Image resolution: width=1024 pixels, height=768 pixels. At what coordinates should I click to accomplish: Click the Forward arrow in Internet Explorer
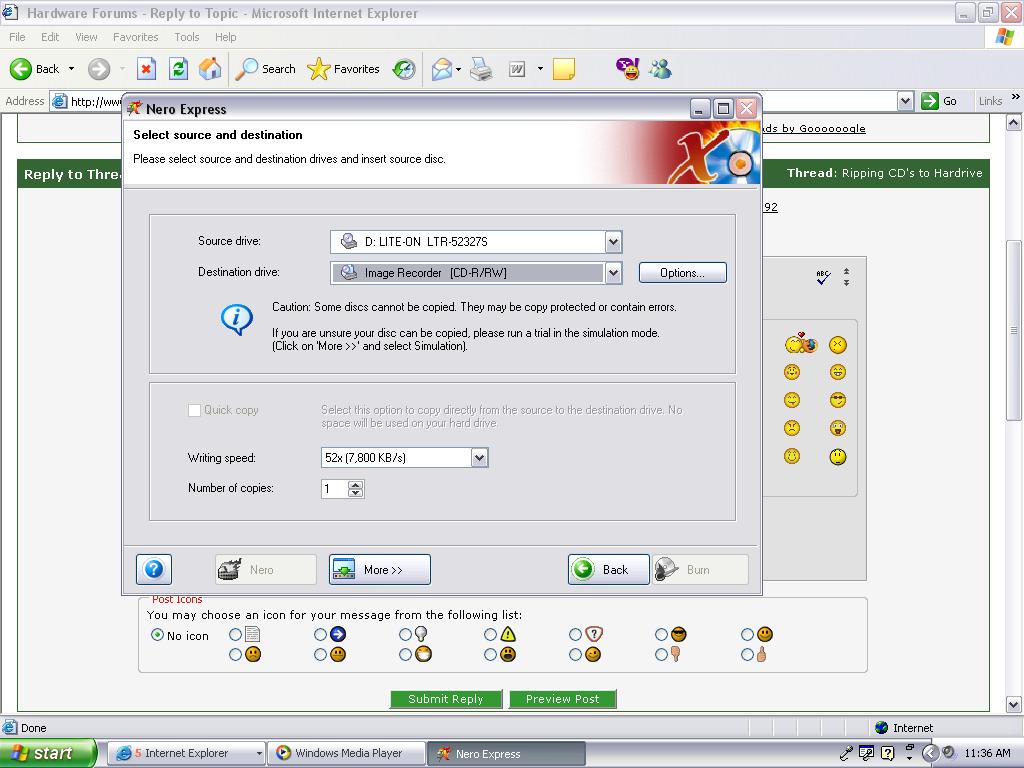(99, 69)
